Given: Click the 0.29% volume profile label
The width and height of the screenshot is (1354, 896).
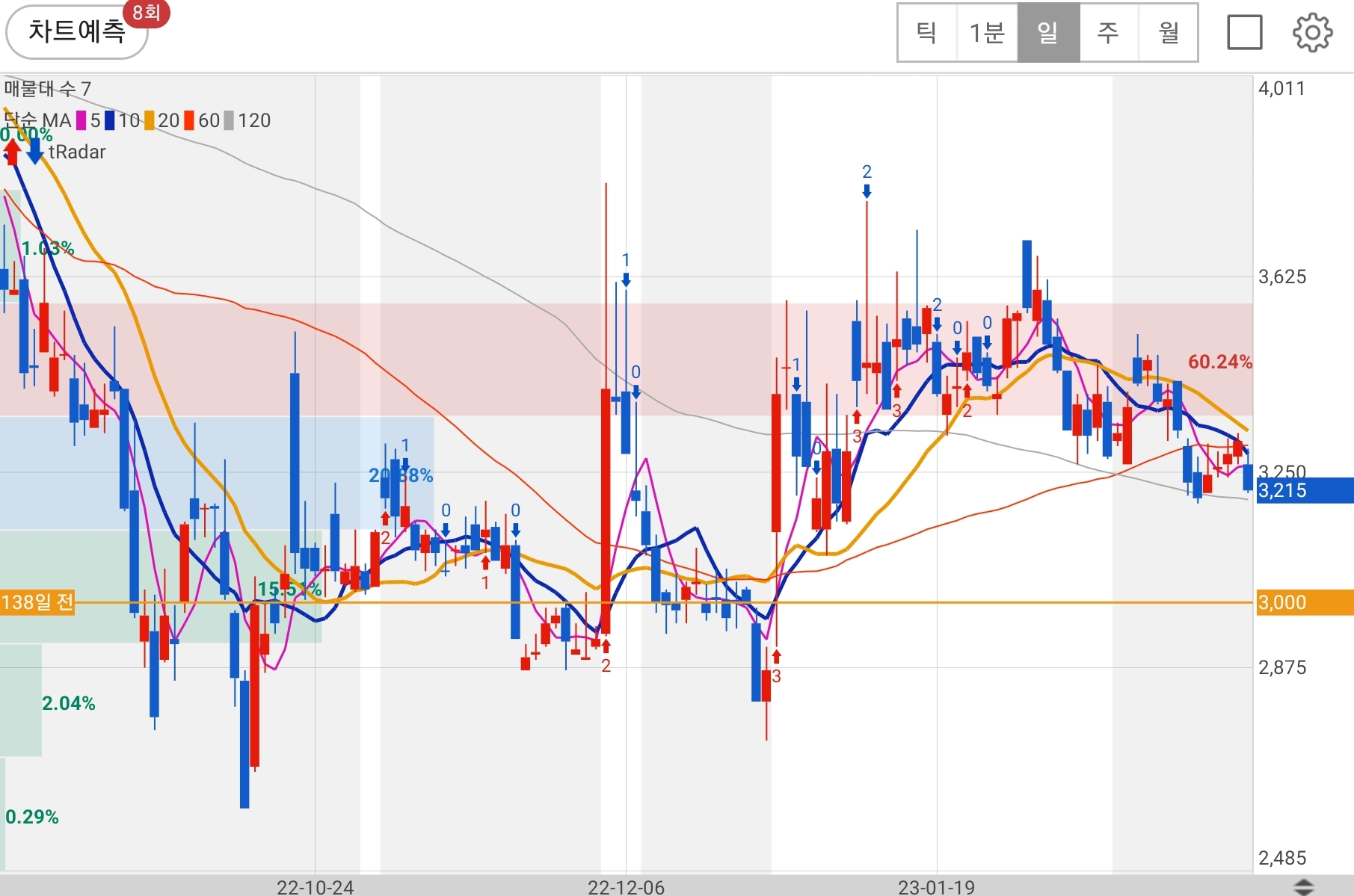Looking at the screenshot, I should 32,817.
